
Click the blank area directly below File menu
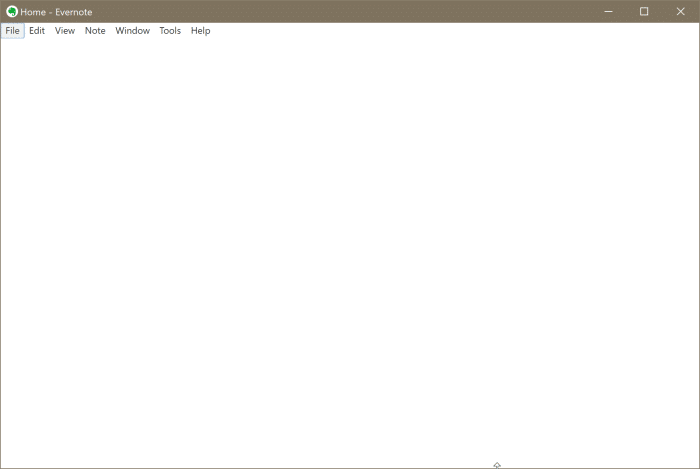(x=12, y=60)
